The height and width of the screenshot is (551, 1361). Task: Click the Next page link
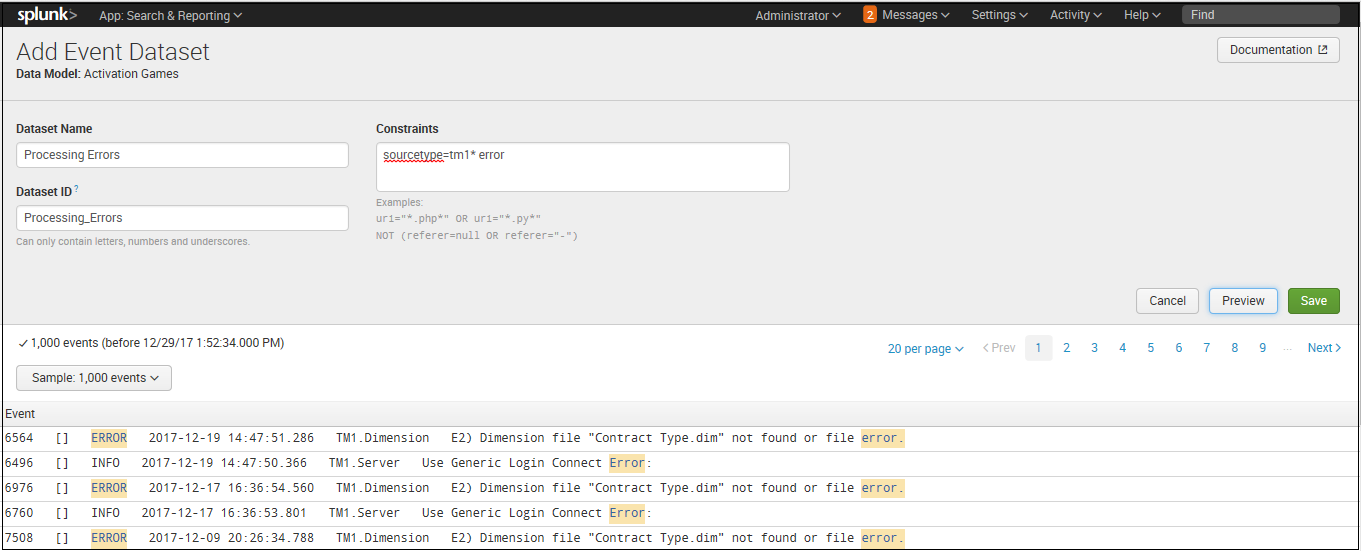[1324, 348]
